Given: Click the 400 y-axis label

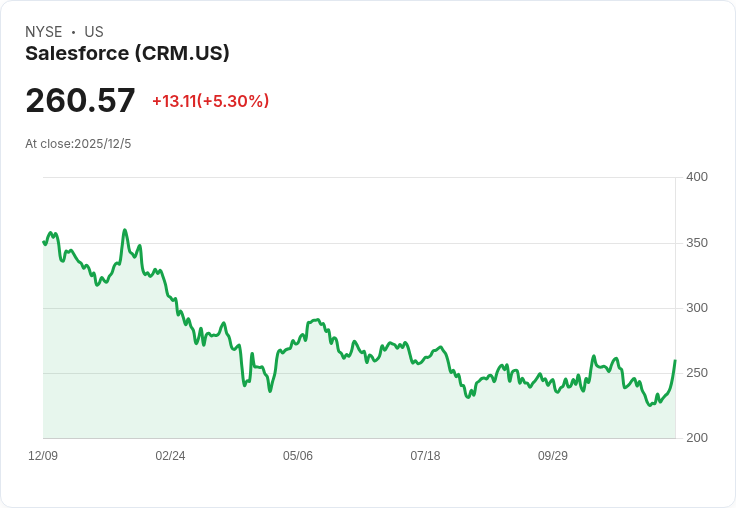Looking at the screenshot, I should click(x=696, y=177).
